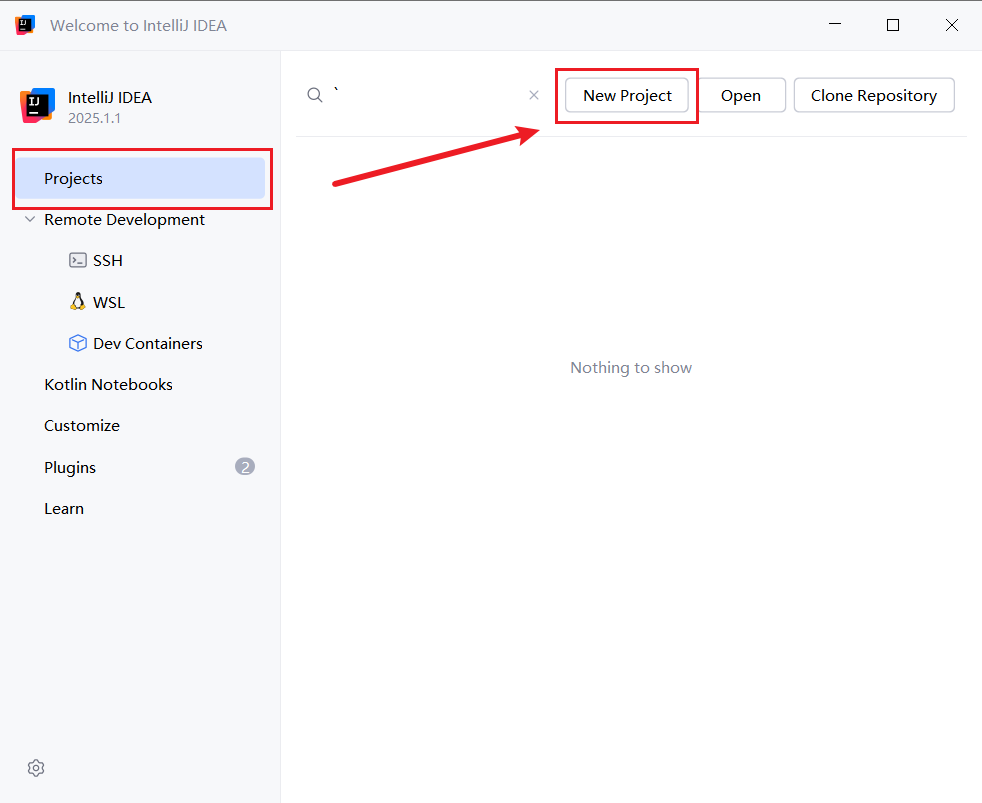Viewport: 982px width, 803px height.
Task: Maximize the Welcome window
Action: coord(893,24)
